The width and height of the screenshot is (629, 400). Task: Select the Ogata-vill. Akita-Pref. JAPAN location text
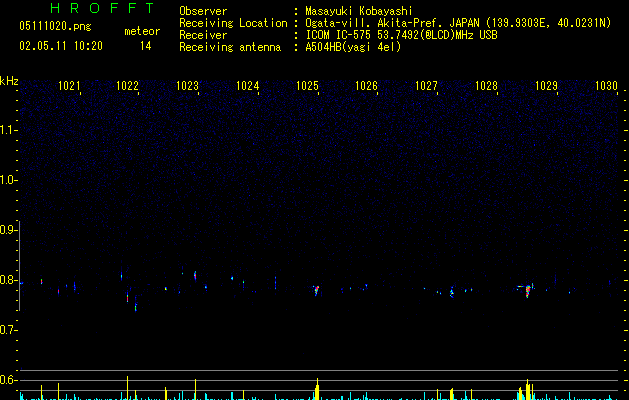(458, 23)
